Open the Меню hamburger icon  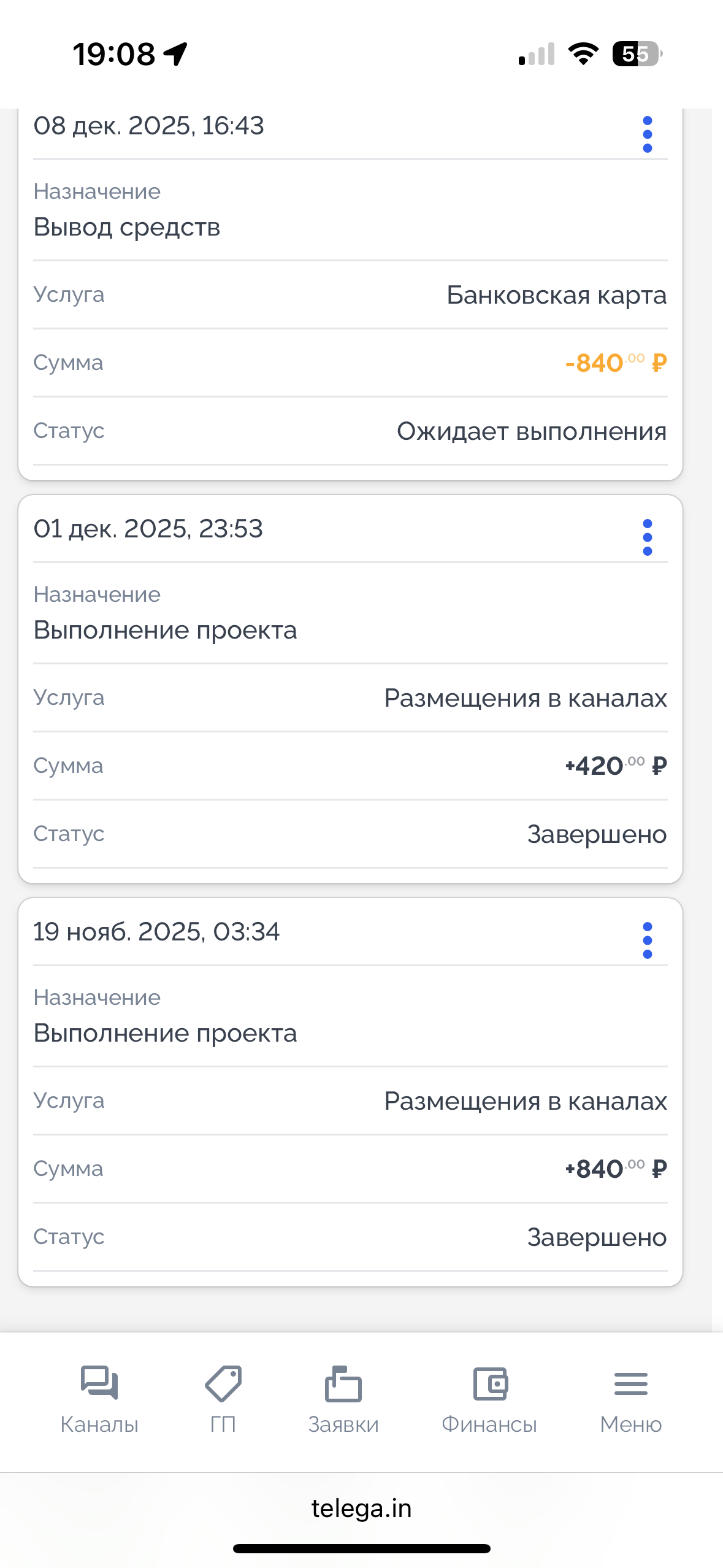630,1383
